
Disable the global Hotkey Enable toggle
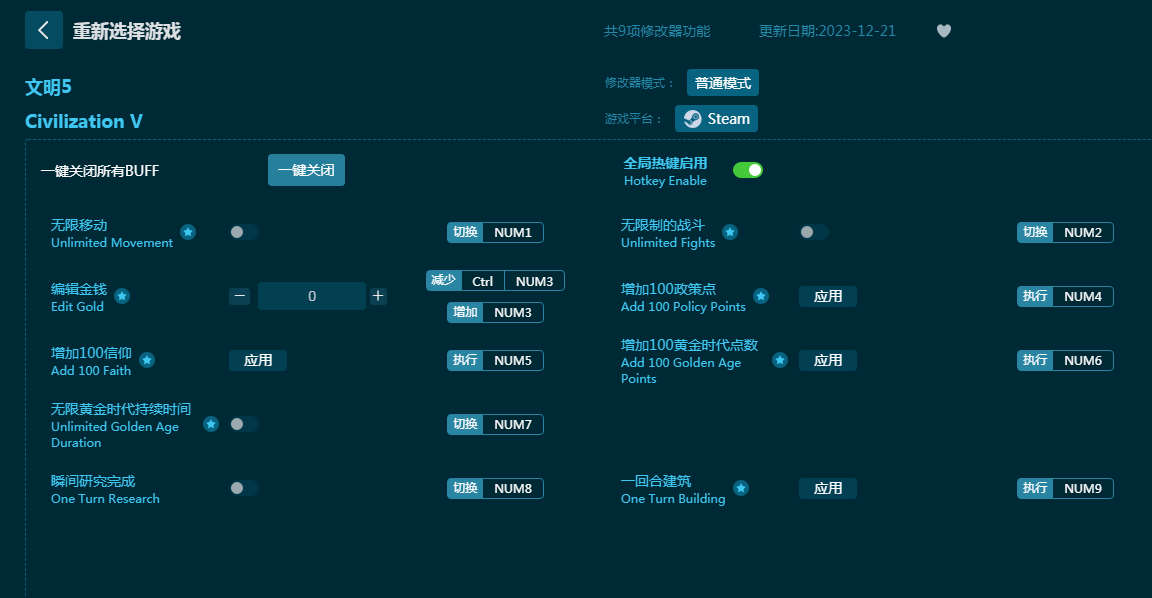click(747, 170)
